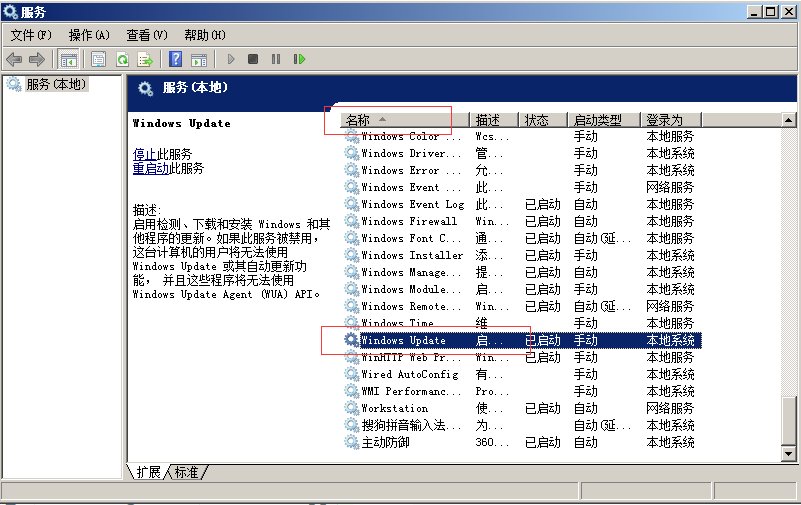
Task: Click the Pause service icon
Action: pos(276,59)
